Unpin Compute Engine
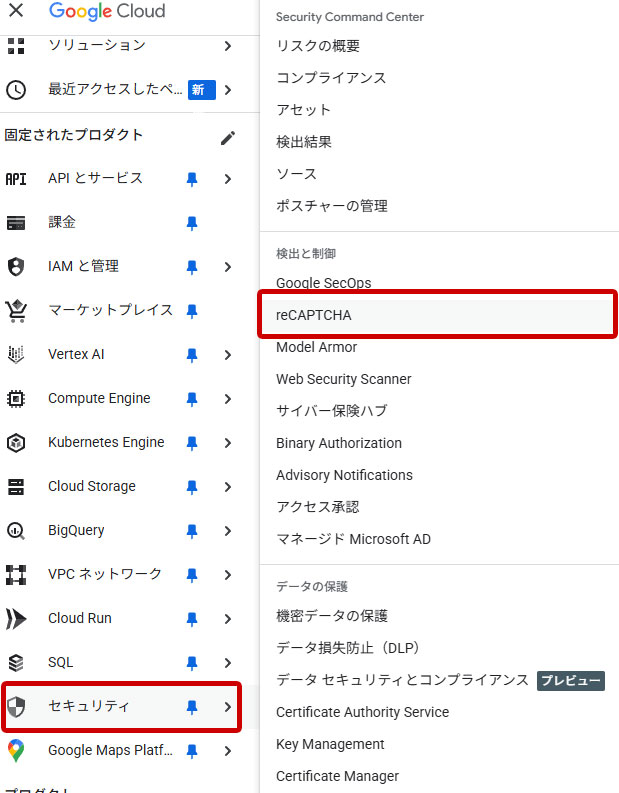This screenshot has width=619, height=793. pos(192,399)
